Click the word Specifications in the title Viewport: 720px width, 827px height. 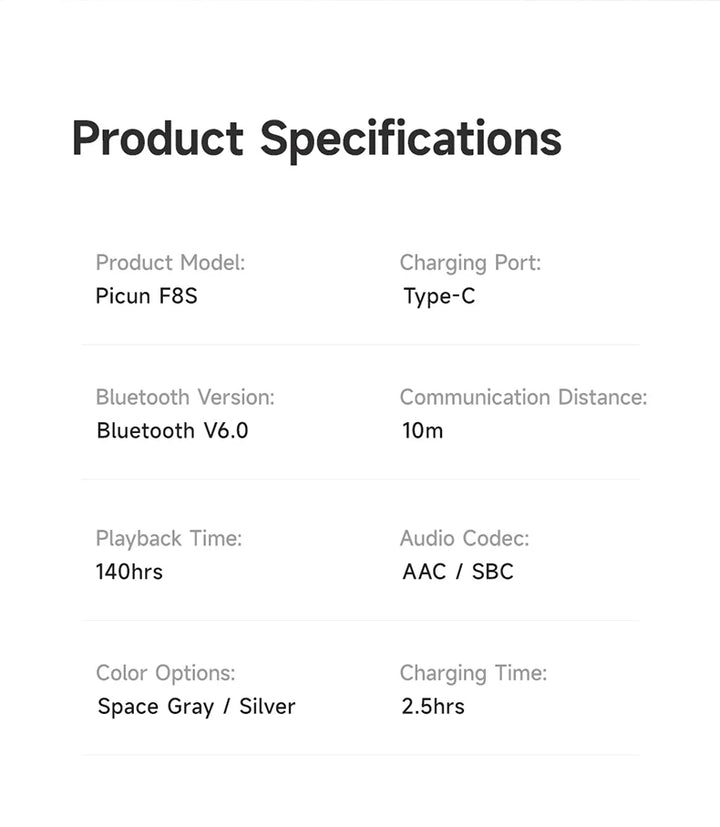coord(411,138)
